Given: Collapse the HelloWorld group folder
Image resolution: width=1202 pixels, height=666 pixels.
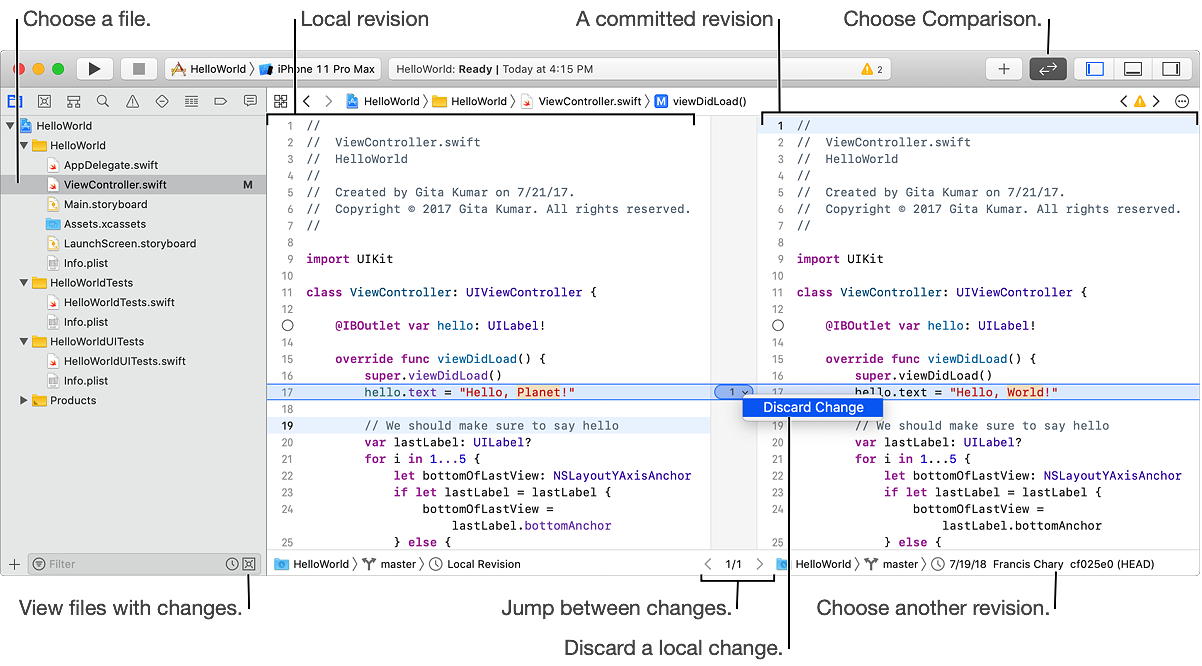Looking at the screenshot, I should tap(24, 146).
